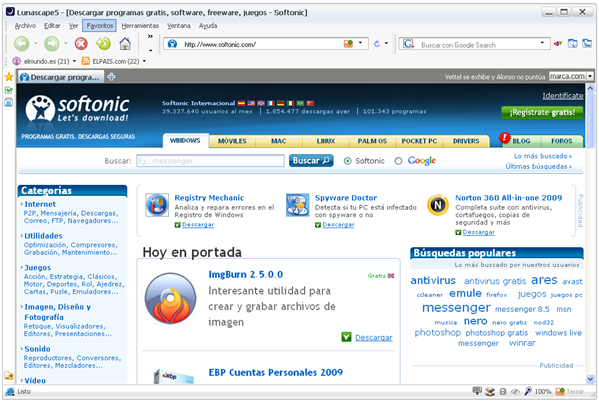Click the eBay icon next to search box
599x401 pixels.
click(558, 44)
